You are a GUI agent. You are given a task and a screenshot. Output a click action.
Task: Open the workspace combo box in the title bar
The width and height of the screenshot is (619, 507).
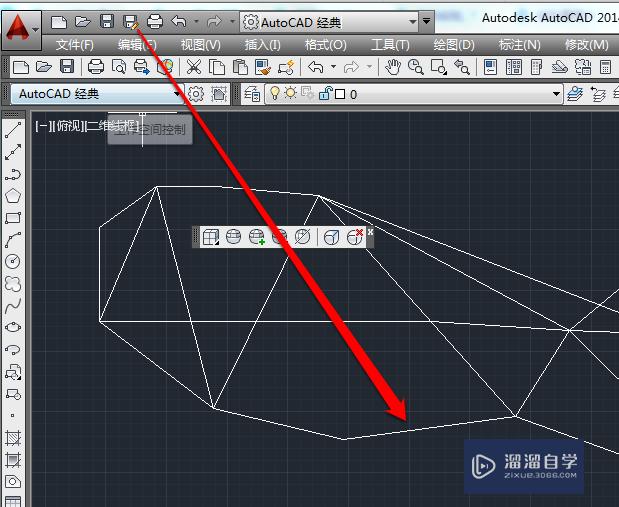tap(329, 22)
